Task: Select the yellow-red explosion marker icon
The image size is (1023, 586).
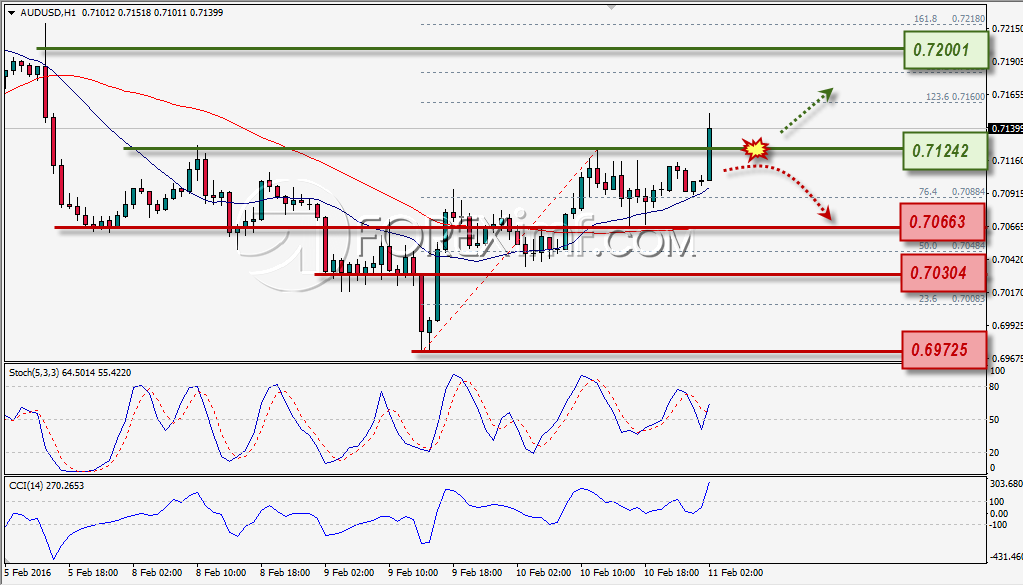Action: coord(755,149)
